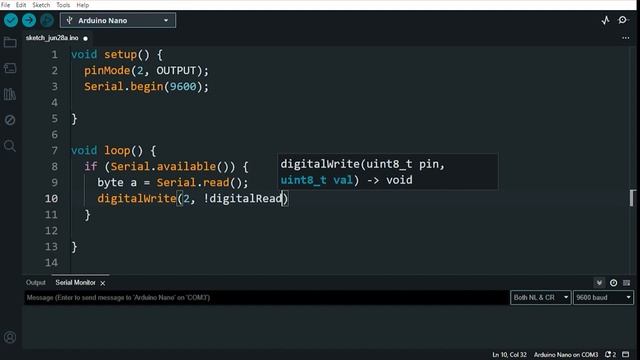The image size is (640, 360).
Task: Open the Debug sidebar panel icon
Action: click(10, 120)
